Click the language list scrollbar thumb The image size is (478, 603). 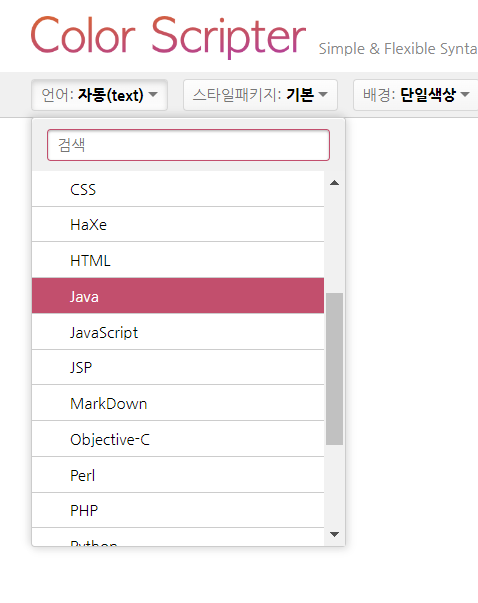335,369
